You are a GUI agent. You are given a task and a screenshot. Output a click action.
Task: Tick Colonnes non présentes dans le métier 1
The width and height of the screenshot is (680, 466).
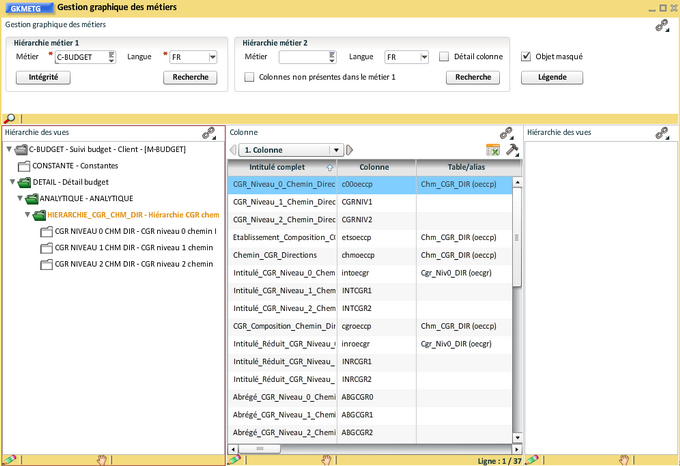tap(250, 77)
